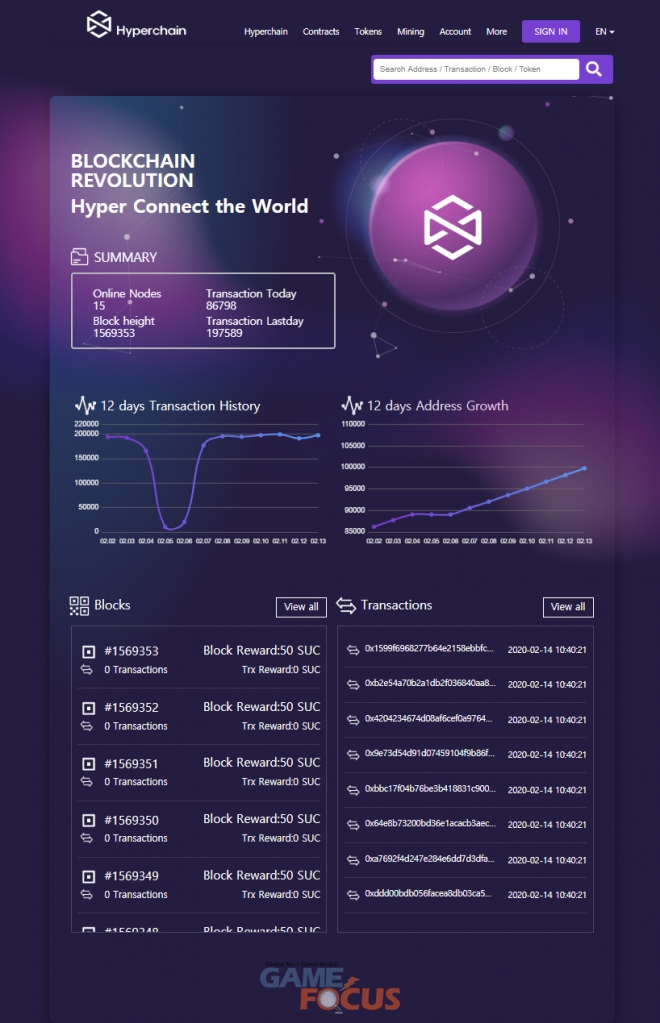
Task: Click the Hyperchain brand name text
Action: 151,31
